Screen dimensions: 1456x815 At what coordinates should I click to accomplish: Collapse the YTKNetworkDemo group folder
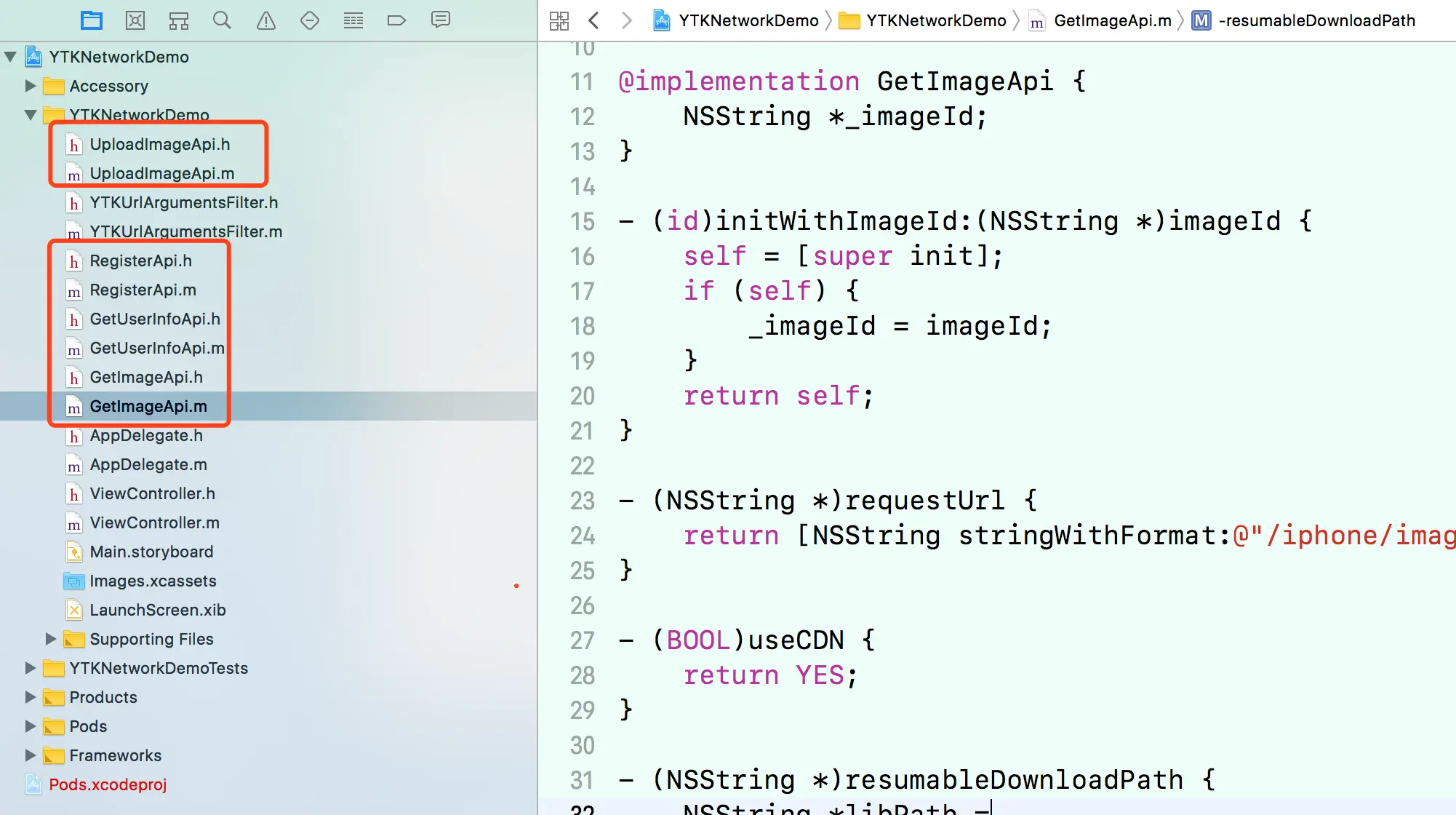pos(31,115)
